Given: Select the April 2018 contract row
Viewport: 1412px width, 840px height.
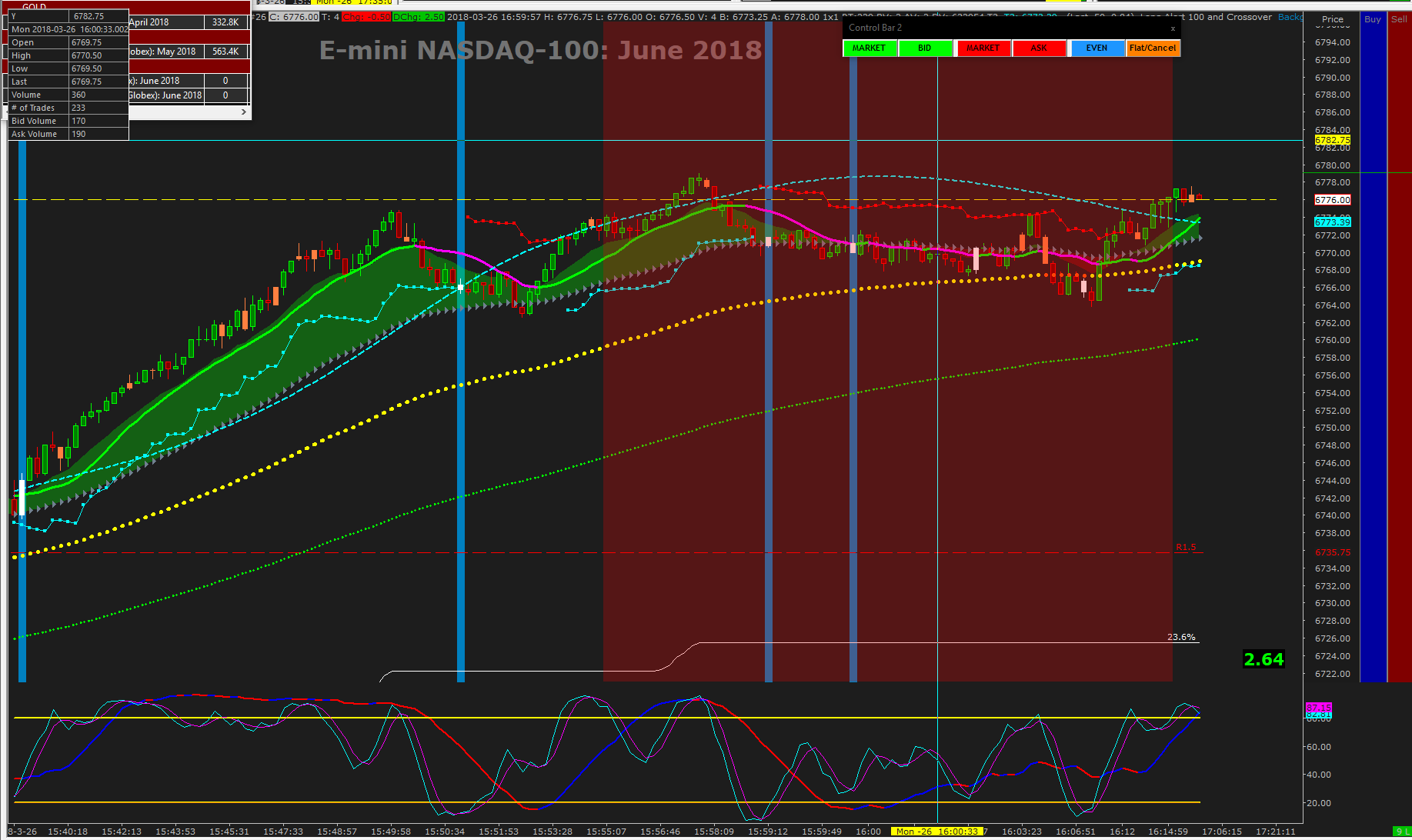Looking at the screenshot, I should click(x=189, y=22).
